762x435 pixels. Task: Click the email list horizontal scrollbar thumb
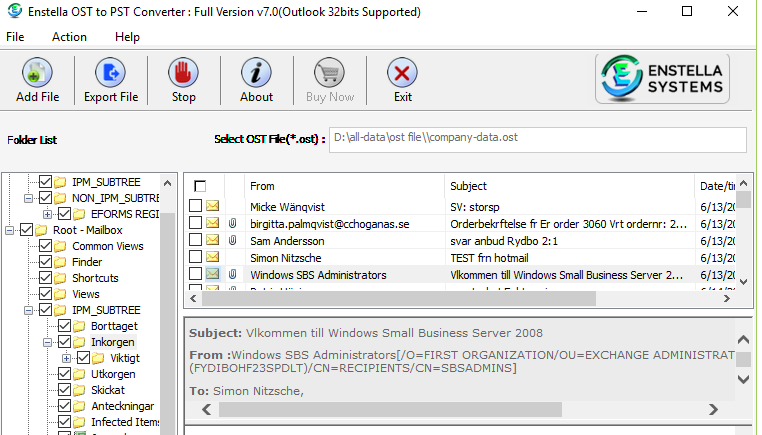click(398, 298)
